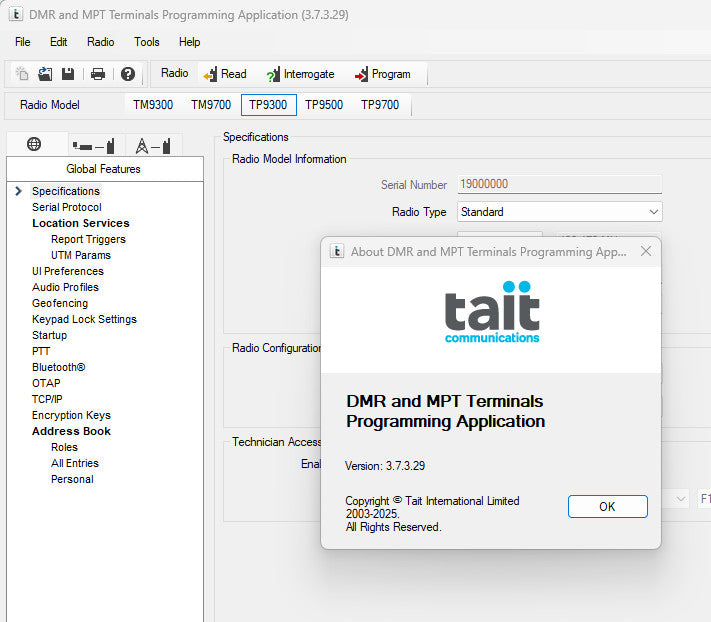This screenshot has height=622, width=711.
Task: Open Startup in the tree
Action: tap(49, 335)
